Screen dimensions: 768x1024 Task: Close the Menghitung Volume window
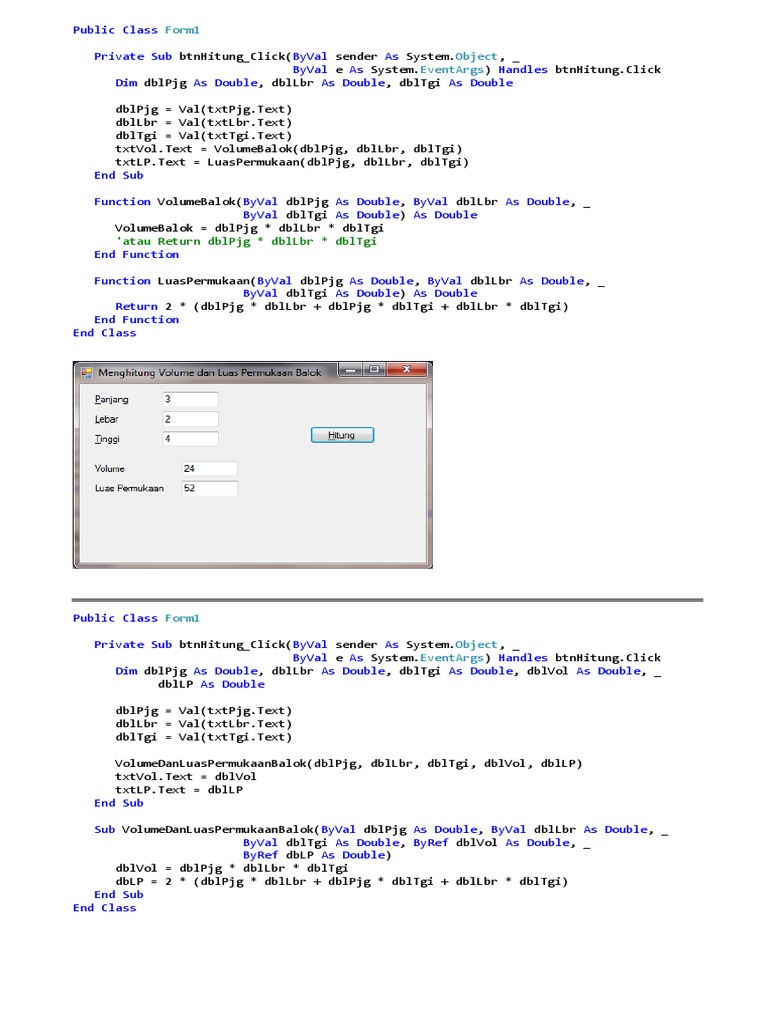tap(407, 370)
